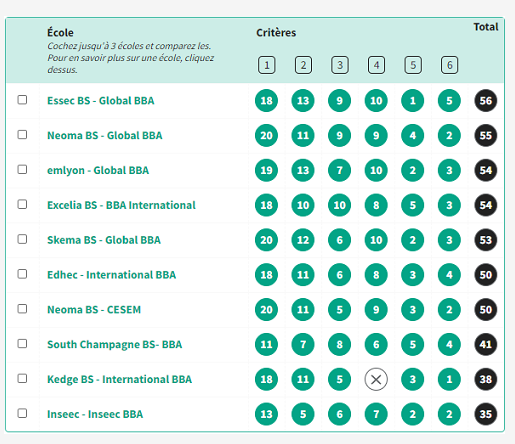Viewport: 515px width, 444px height.
Task: Click criterion 5 header icon
Action: pos(413,65)
